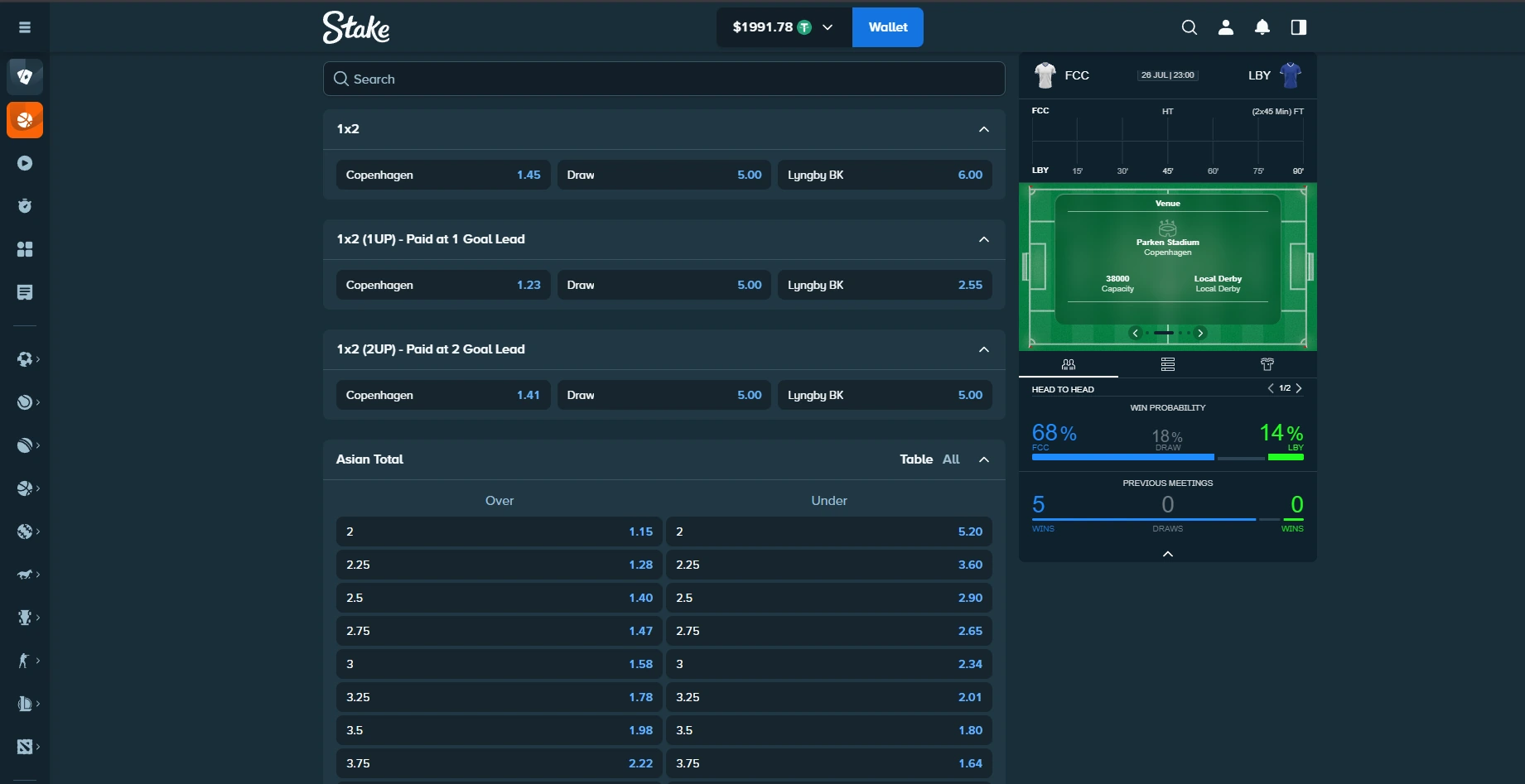Switch to the Head to Head tab icon
Image resolution: width=1525 pixels, height=784 pixels.
(1069, 364)
